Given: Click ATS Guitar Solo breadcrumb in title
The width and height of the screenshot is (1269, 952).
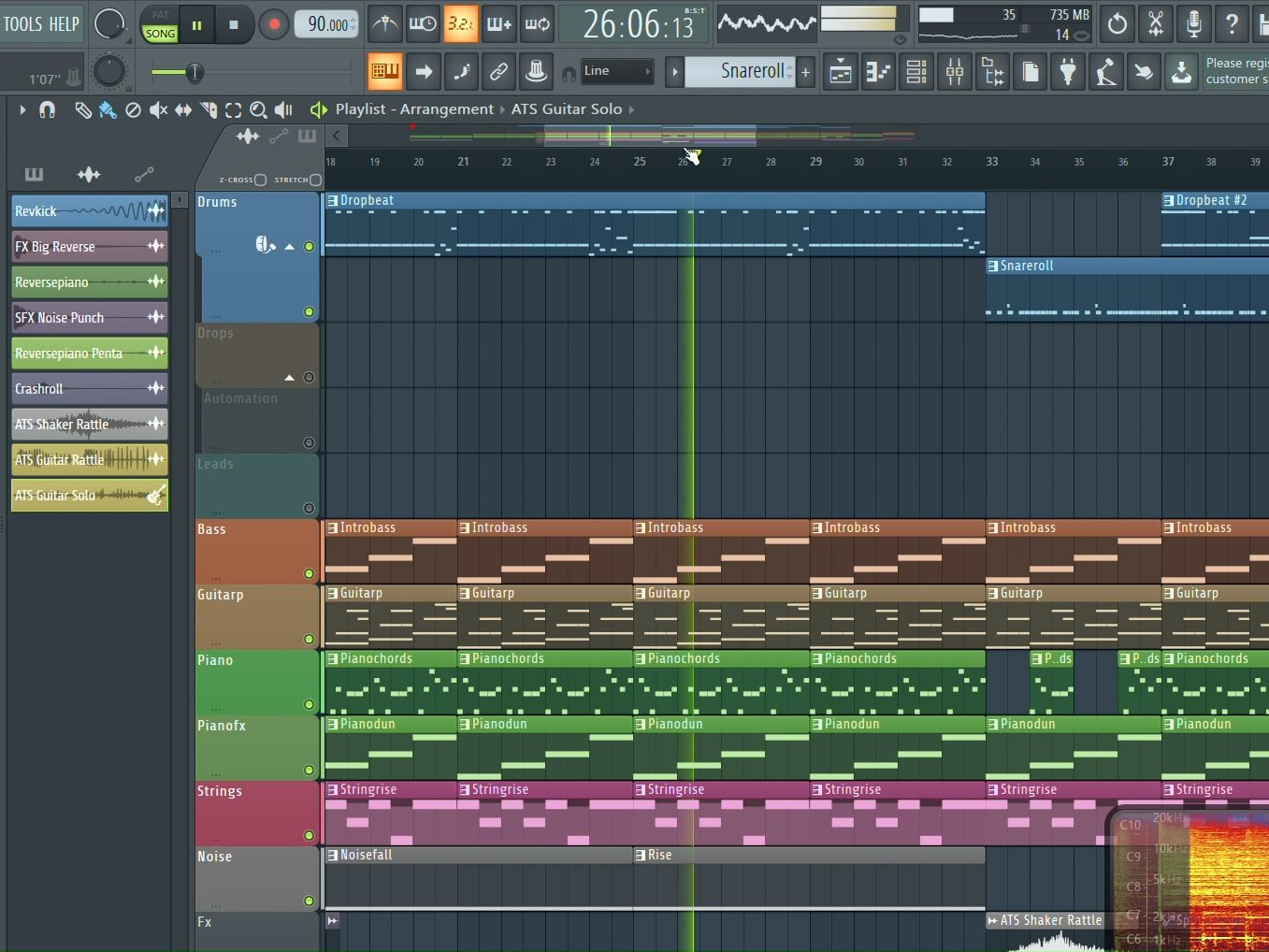Looking at the screenshot, I should tap(566, 109).
